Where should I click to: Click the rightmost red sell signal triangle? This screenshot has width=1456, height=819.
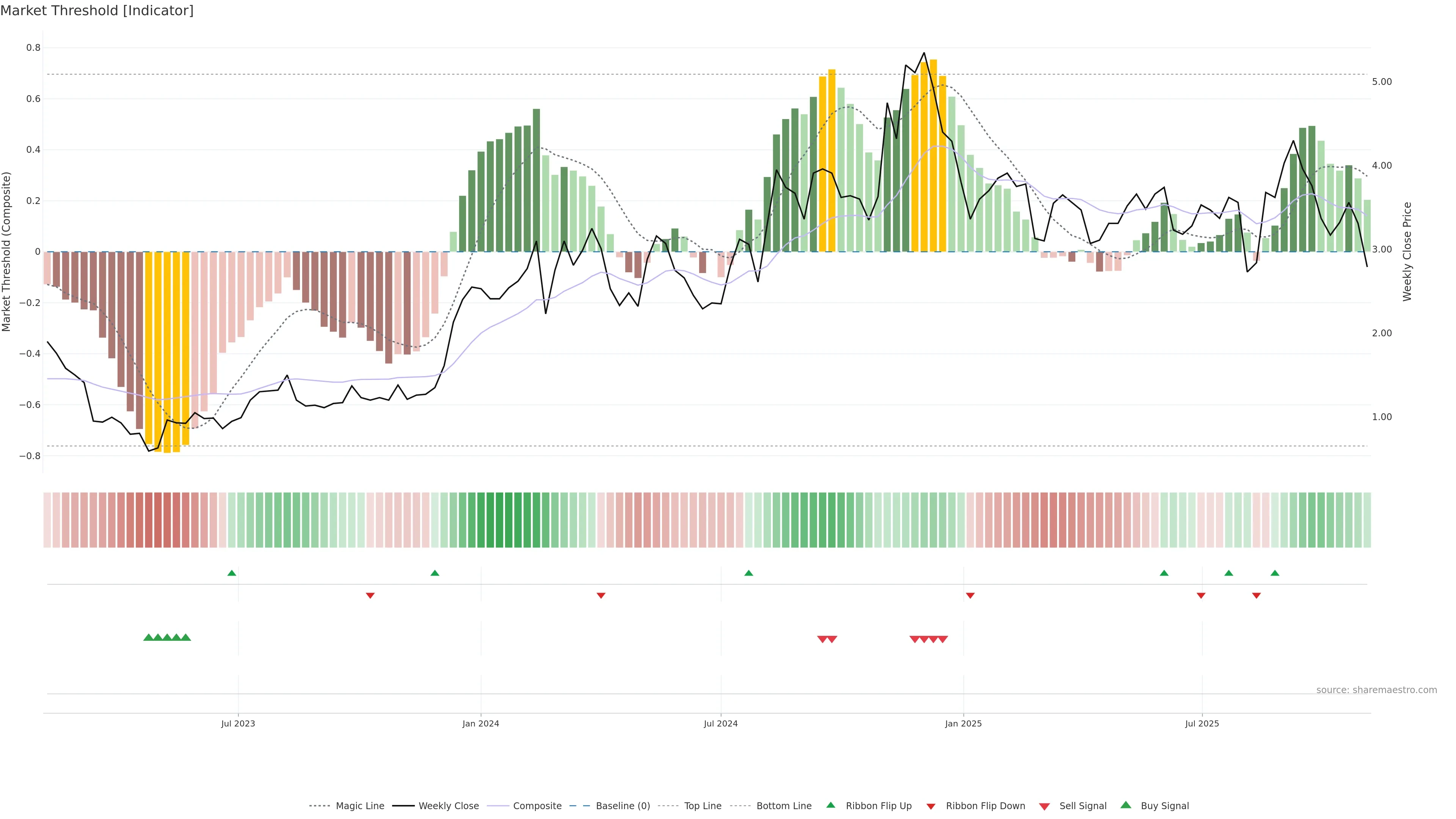point(943,639)
